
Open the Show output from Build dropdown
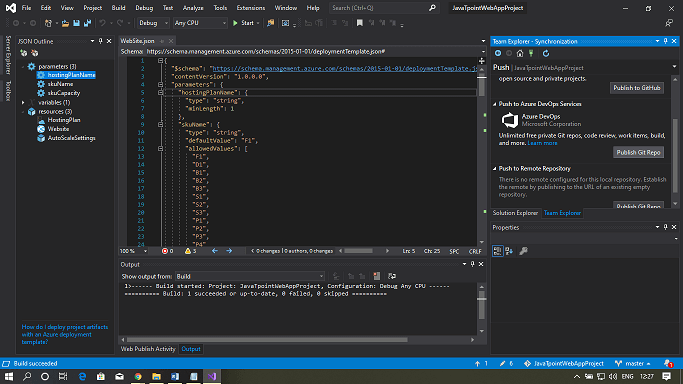[250, 276]
